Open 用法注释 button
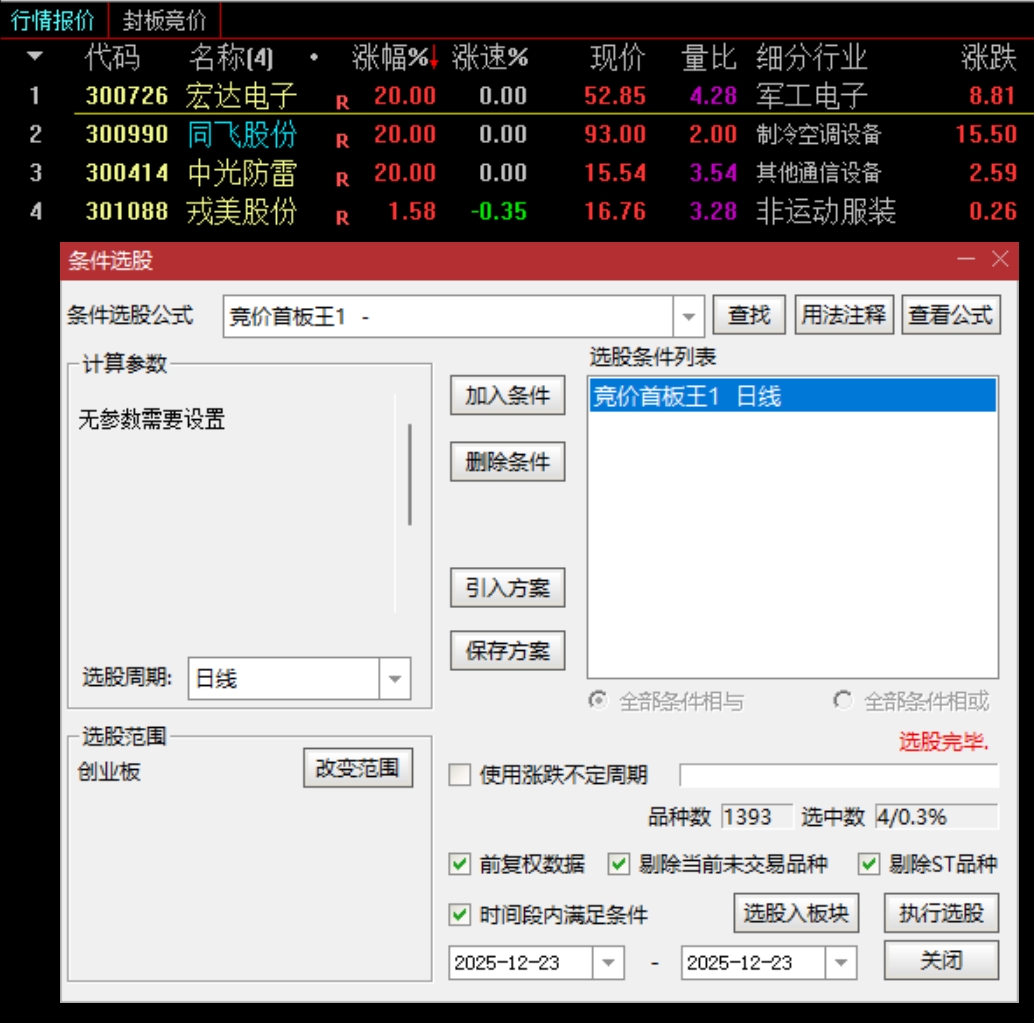The height and width of the screenshot is (1023, 1034). [x=843, y=315]
